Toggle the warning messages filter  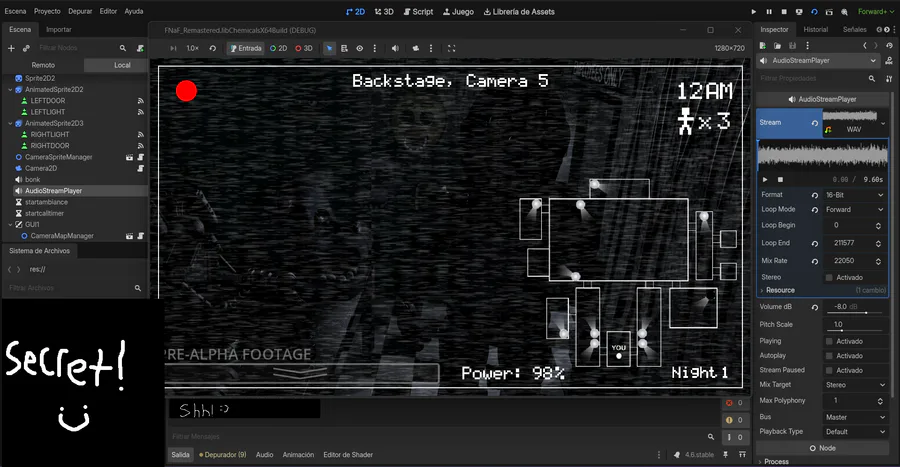pos(735,420)
